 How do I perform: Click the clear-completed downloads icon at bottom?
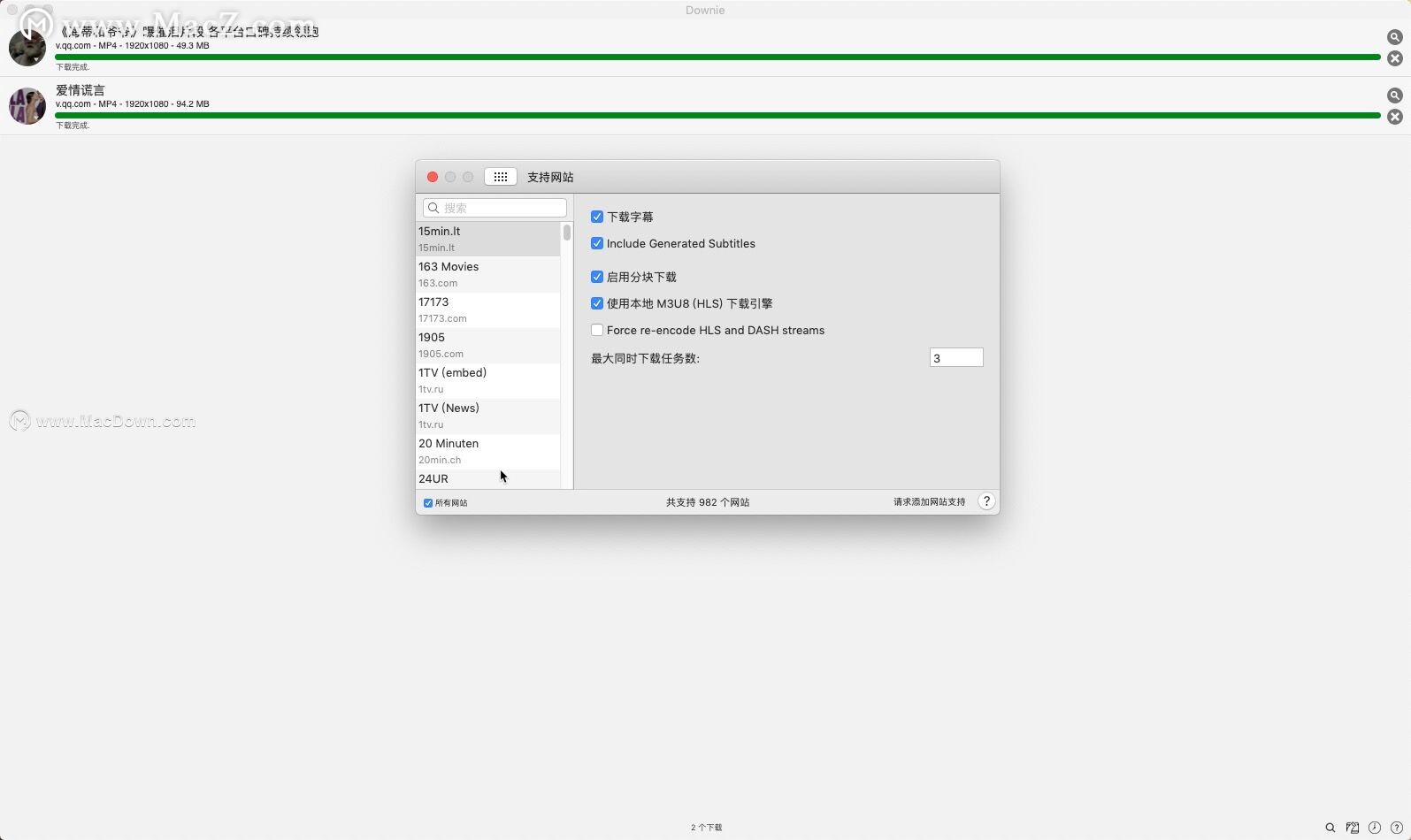click(1353, 828)
